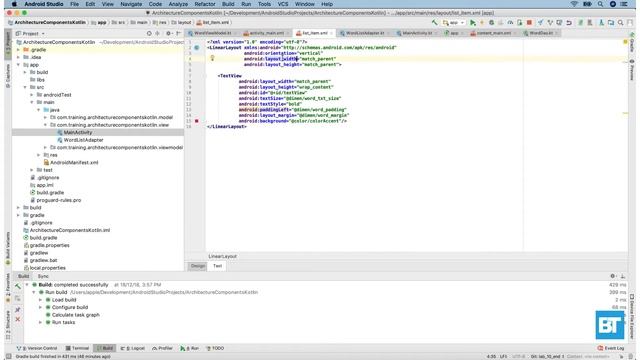Switch to the content_main.xml tab

(x=493, y=33)
